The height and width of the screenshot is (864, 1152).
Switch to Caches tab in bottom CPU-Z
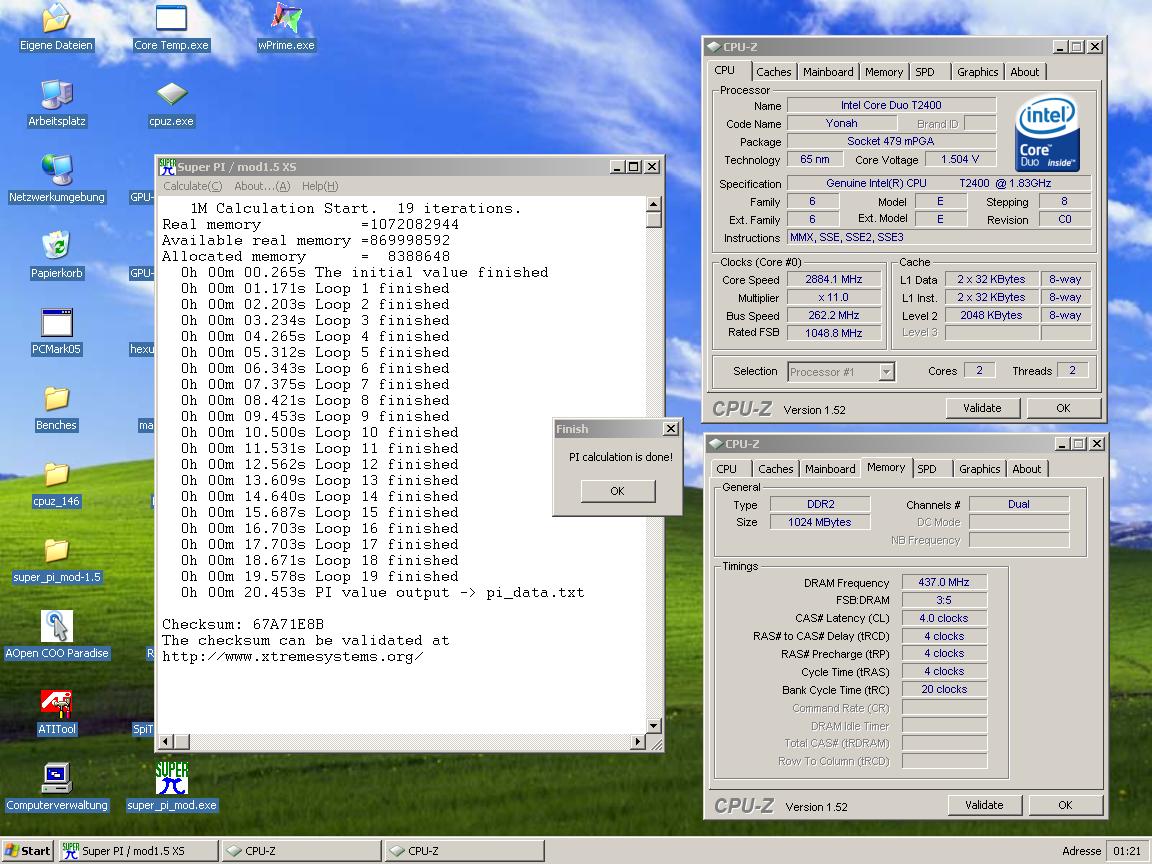click(776, 469)
